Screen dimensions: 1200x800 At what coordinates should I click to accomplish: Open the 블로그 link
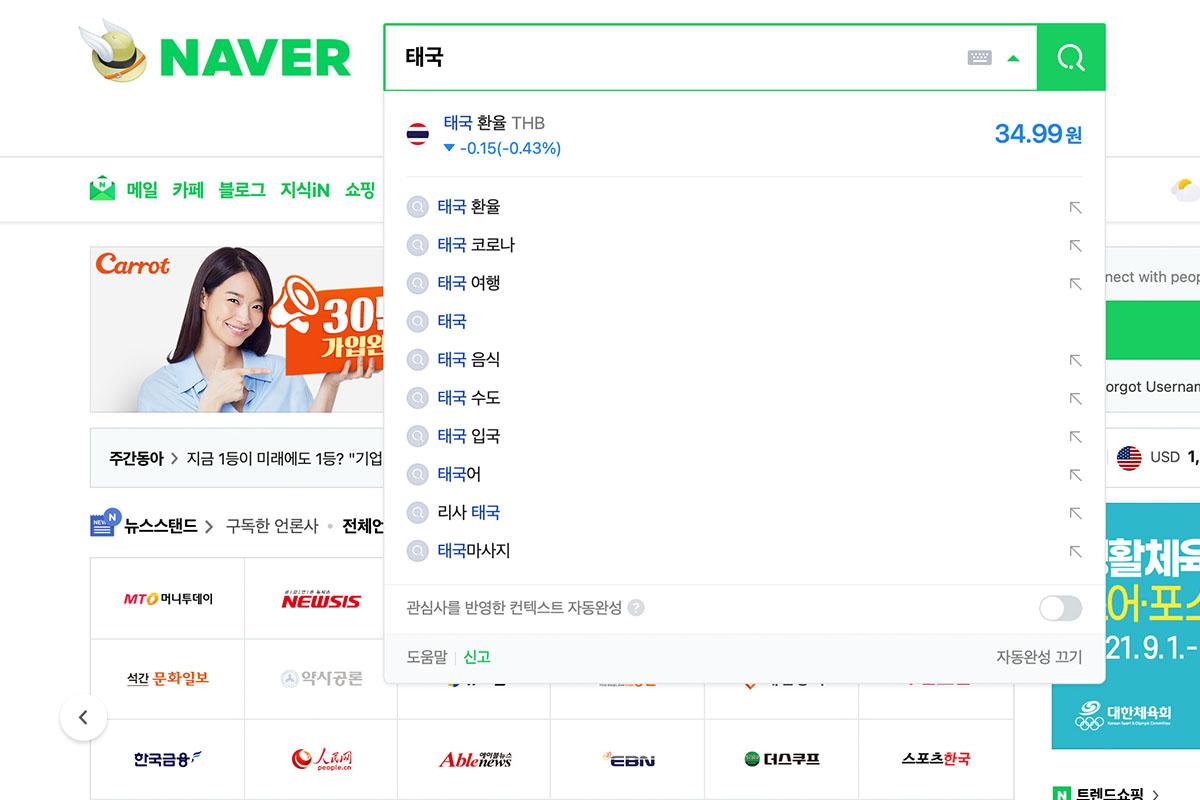pyautogui.click(x=242, y=190)
